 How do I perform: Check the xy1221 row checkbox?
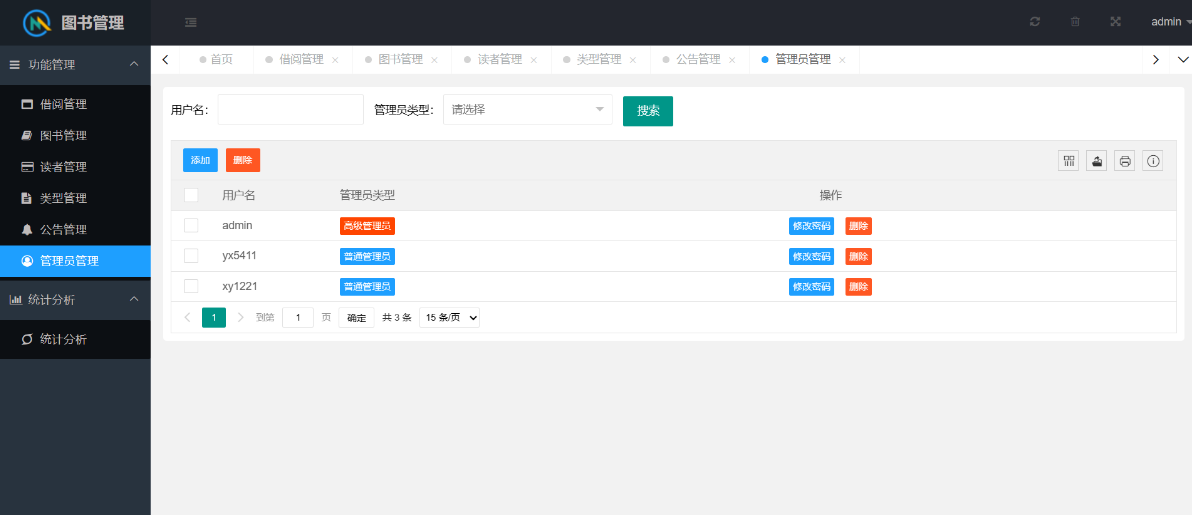192,286
